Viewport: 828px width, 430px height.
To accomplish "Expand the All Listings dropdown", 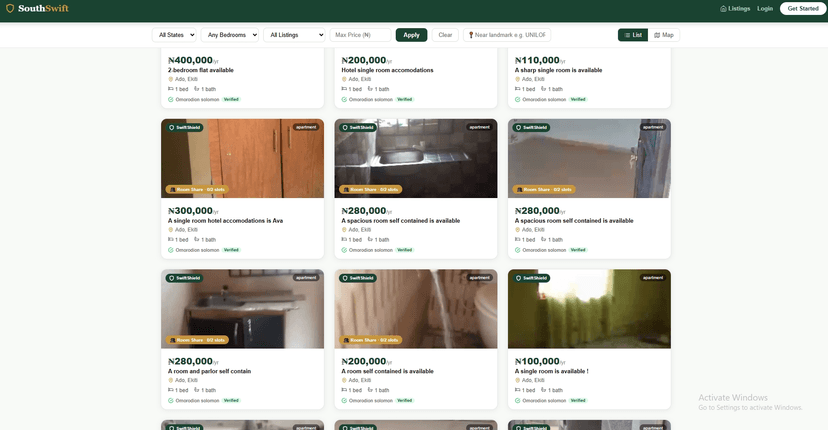I will point(294,35).
